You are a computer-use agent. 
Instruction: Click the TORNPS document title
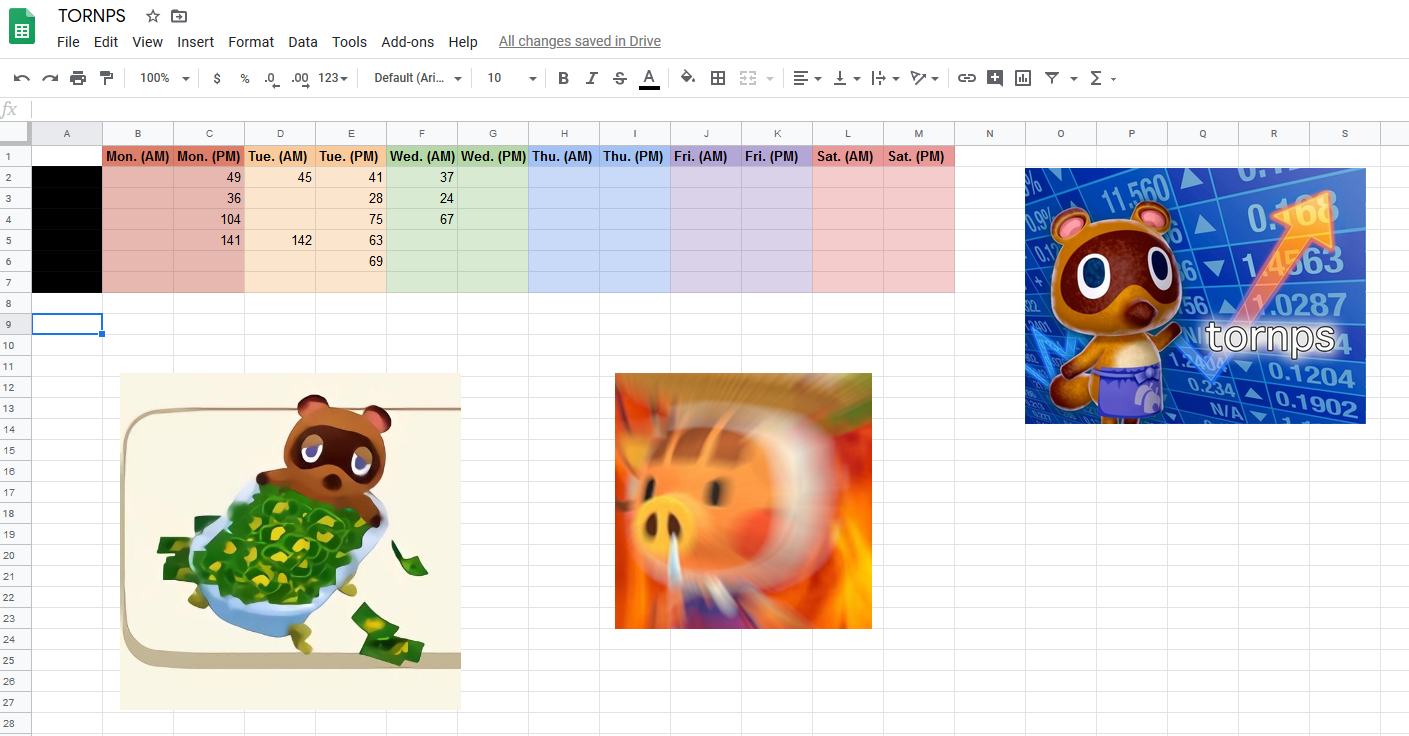coord(92,16)
